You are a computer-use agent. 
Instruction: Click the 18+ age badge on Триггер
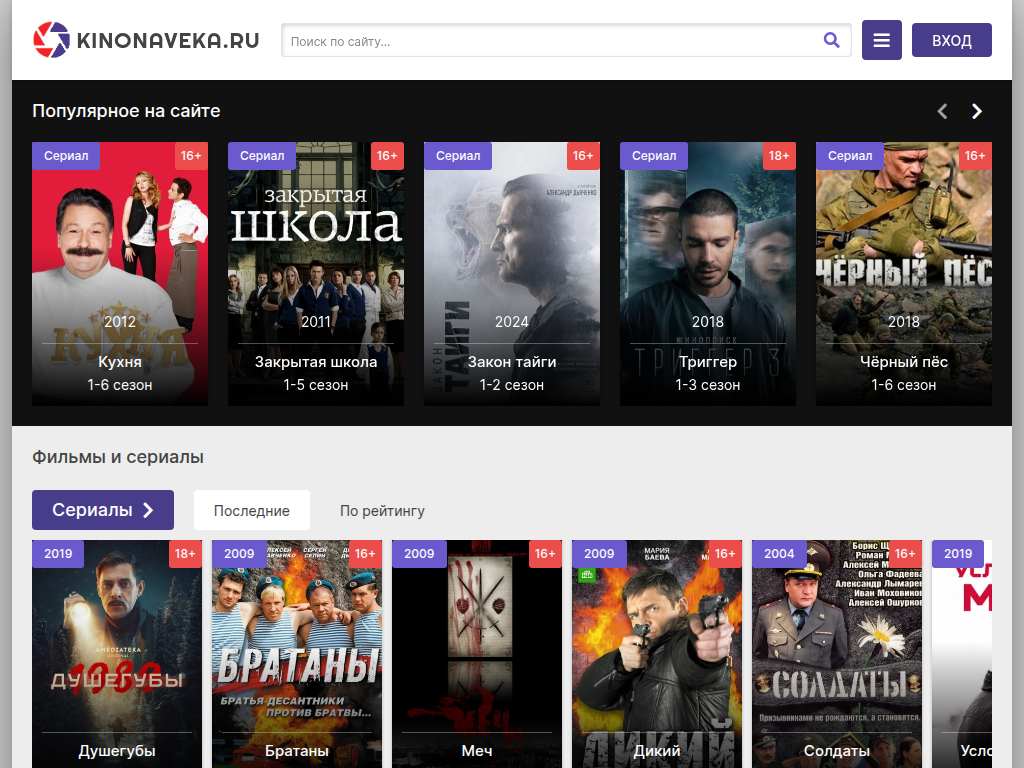pyautogui.click(x=779, y=156)
